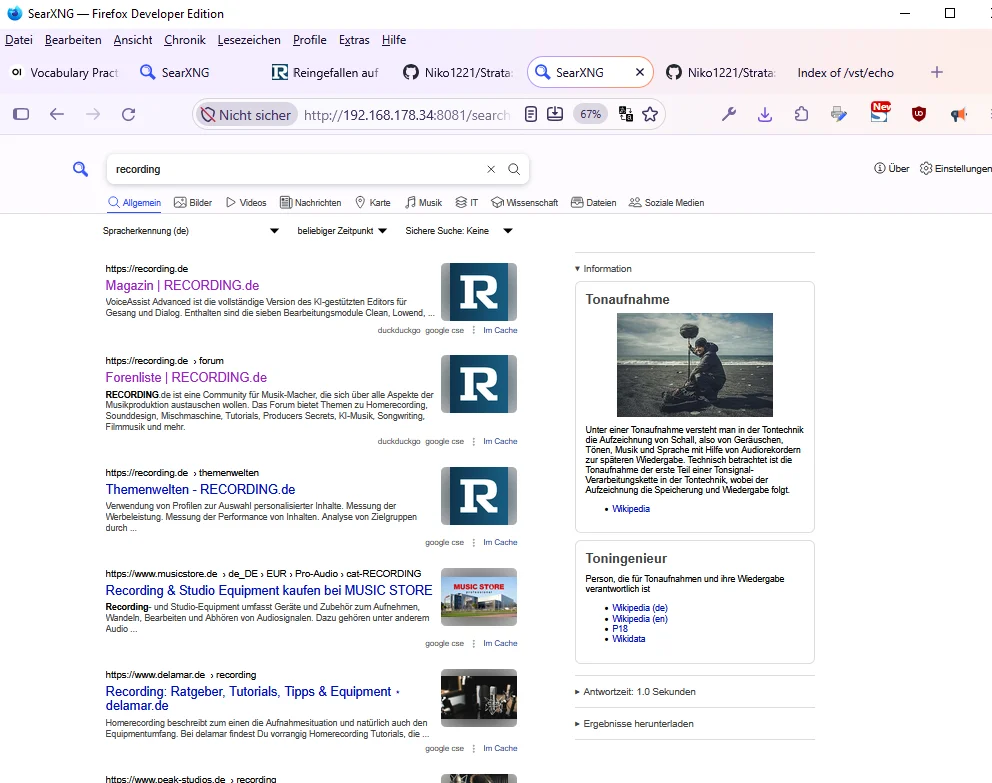992x783 pixels.
Task: Click the search input containing recording
Action: tap(297, 169)
